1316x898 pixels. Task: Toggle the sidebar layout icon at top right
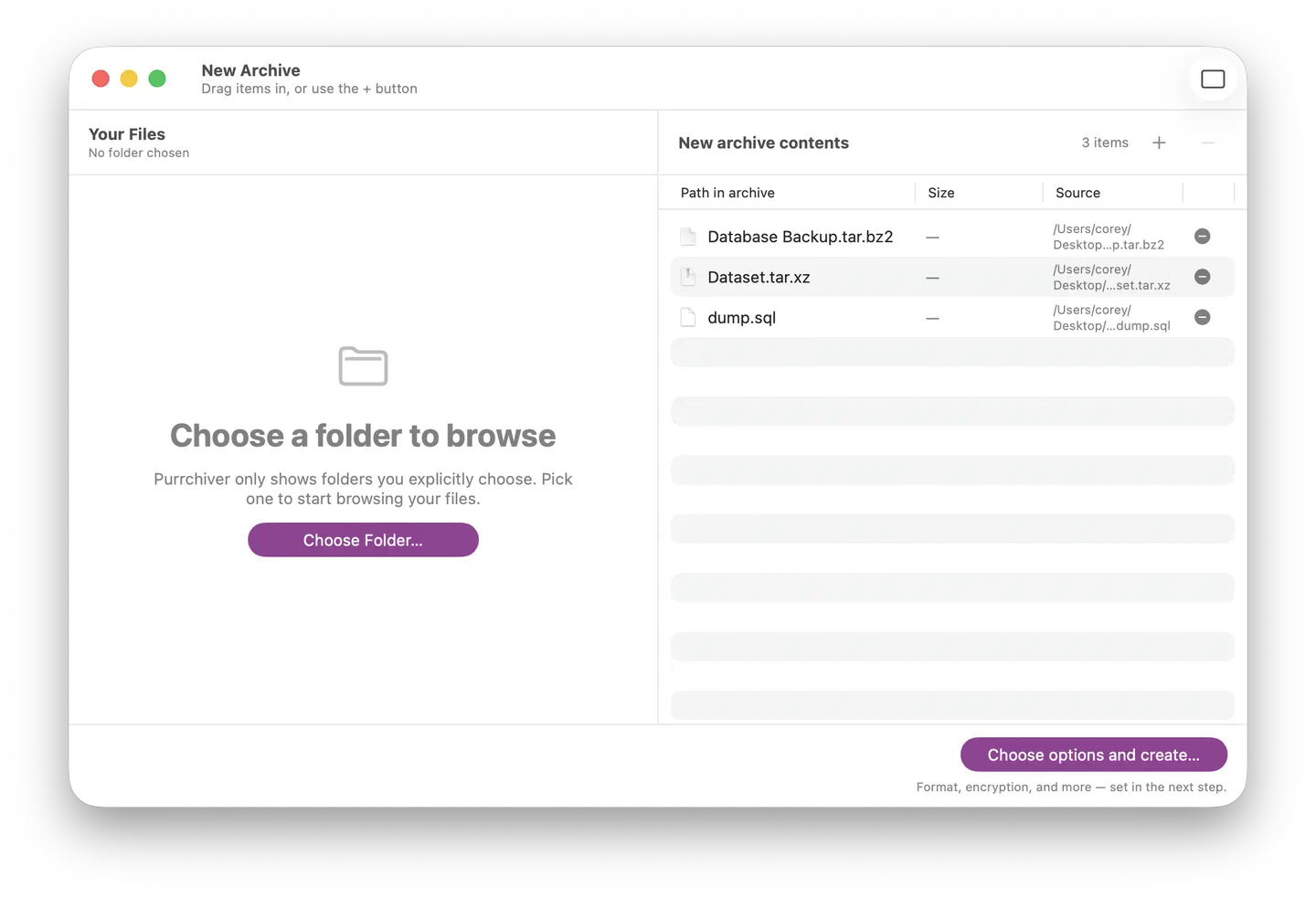[x=1213, y=79]
